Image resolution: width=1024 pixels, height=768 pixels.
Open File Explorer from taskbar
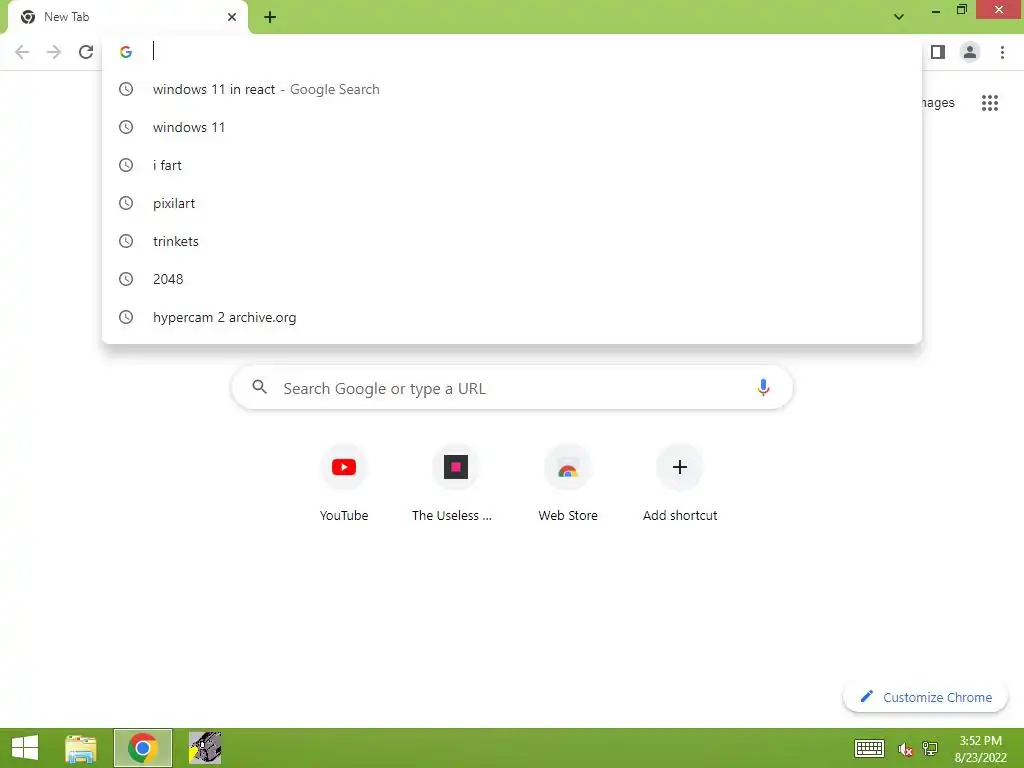[x=81, y=748]
